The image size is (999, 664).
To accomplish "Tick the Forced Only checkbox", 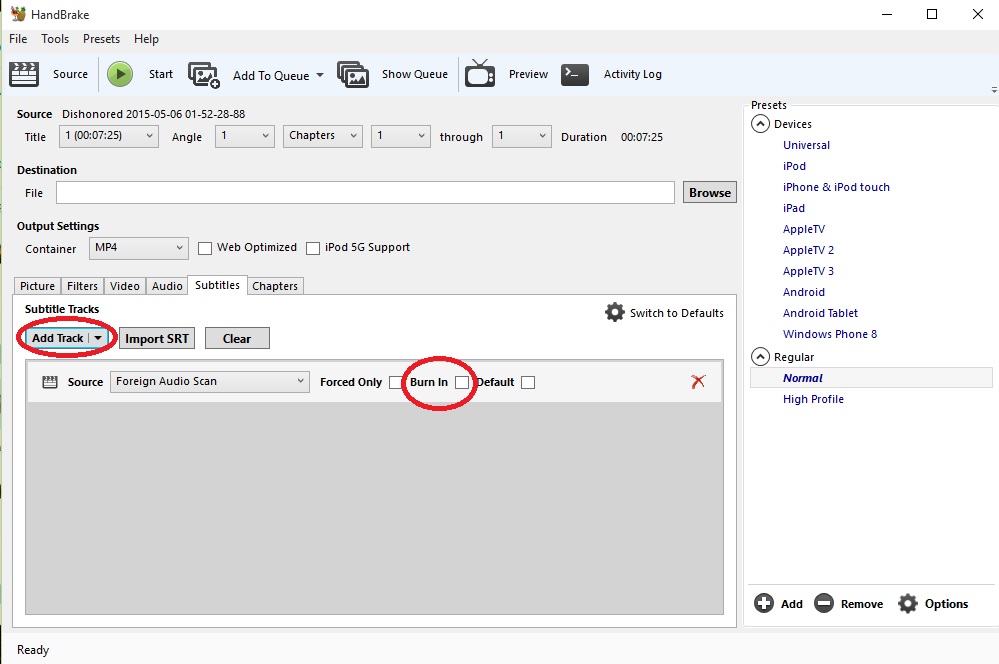I will pyautogui.click(x=396, y=382).
